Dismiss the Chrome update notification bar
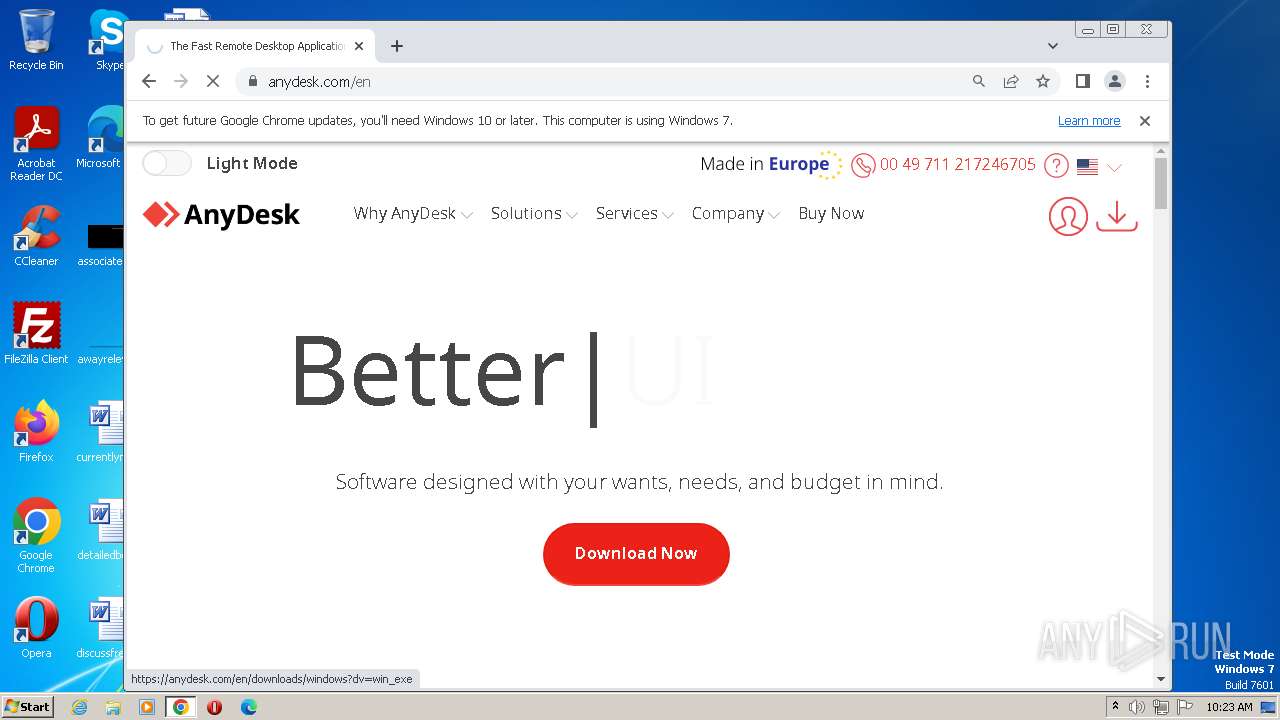 tap(1145, 121)
